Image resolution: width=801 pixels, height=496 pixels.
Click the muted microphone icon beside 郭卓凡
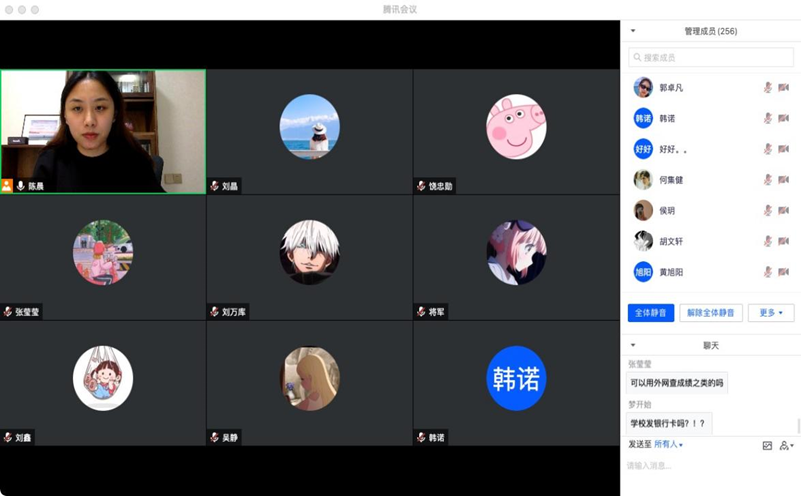click(767, 88)
